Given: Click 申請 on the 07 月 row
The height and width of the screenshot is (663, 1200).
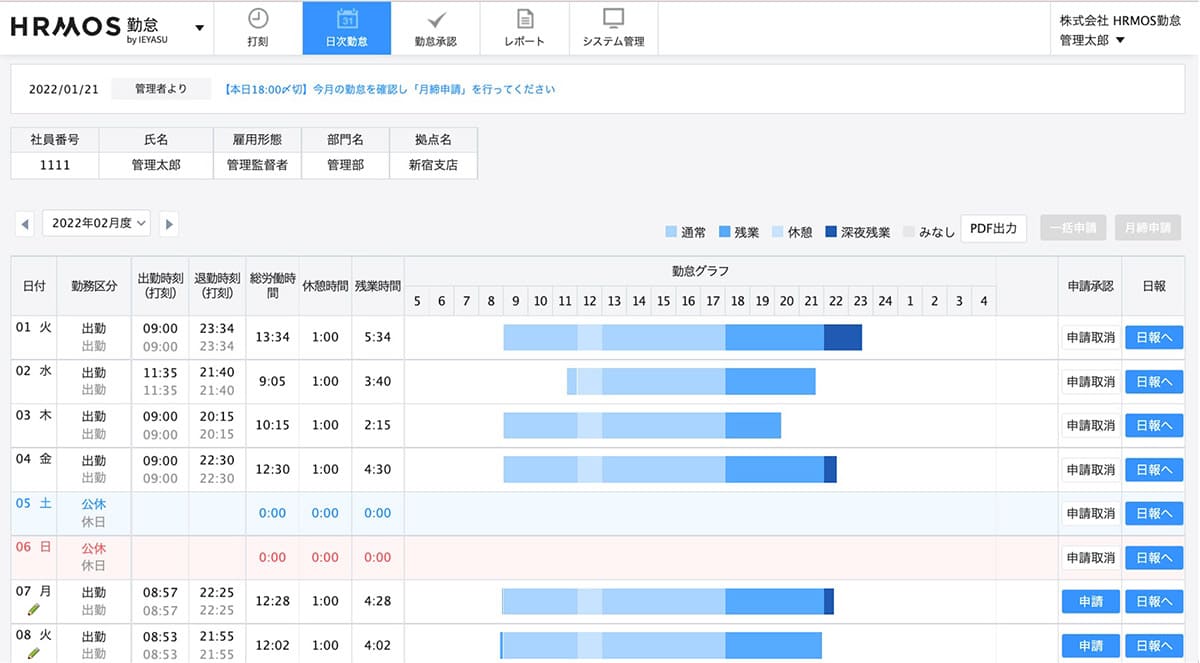Looking at the screenshot, I should coord(1089,601).
